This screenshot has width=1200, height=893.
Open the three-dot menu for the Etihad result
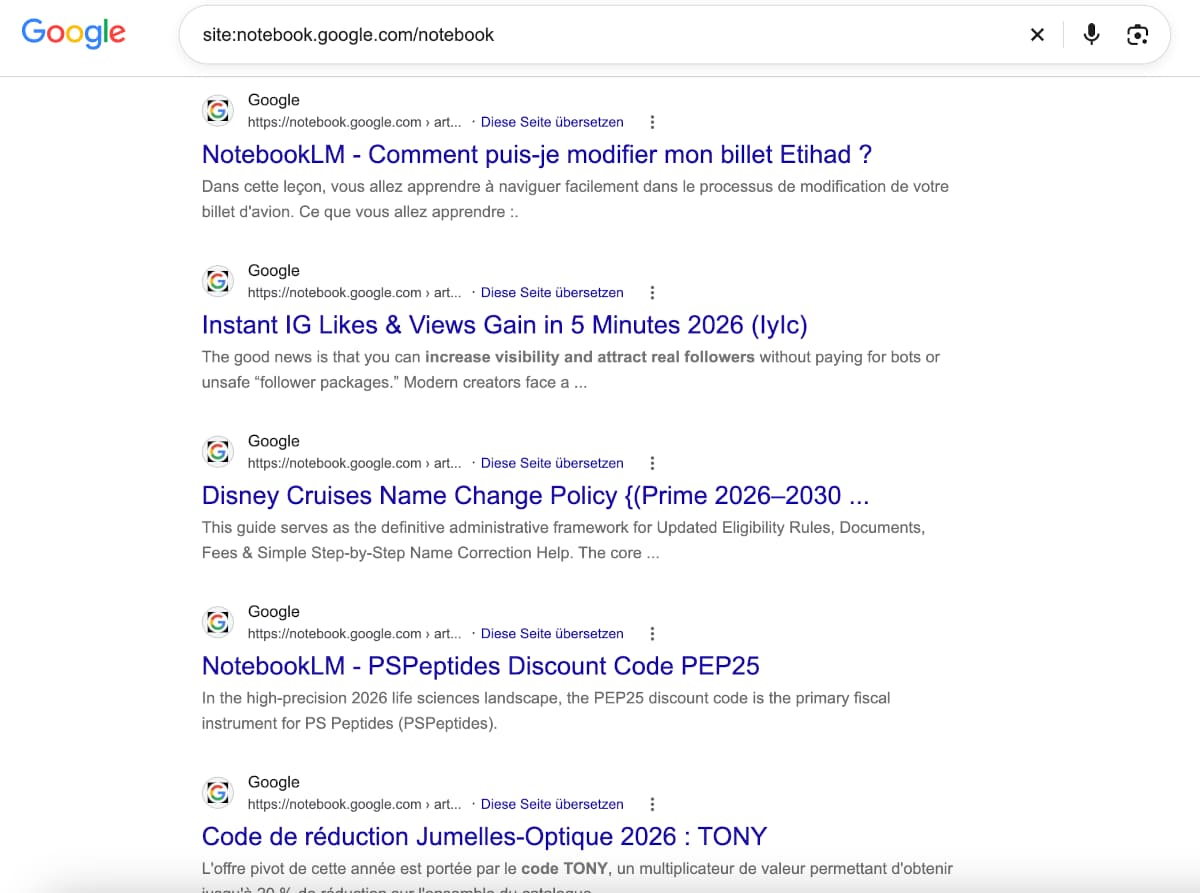(x=652, y=122)
